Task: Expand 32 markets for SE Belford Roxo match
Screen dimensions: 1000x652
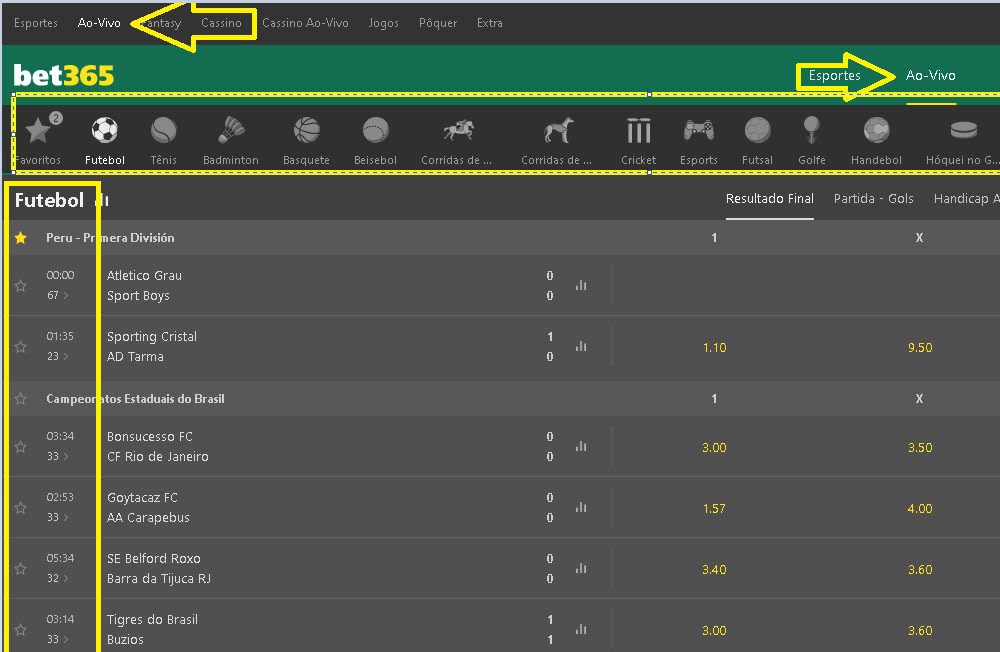Action: 57,578
